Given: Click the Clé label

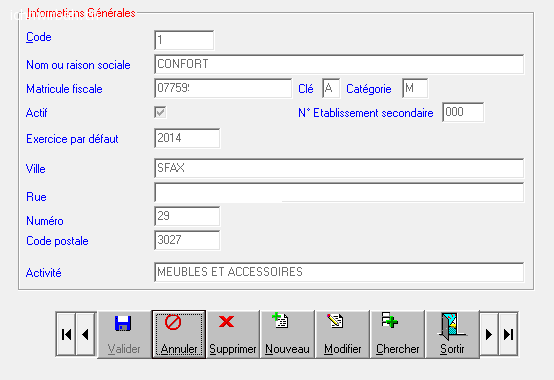Looking at the screenshot, I should pos(306,89).
